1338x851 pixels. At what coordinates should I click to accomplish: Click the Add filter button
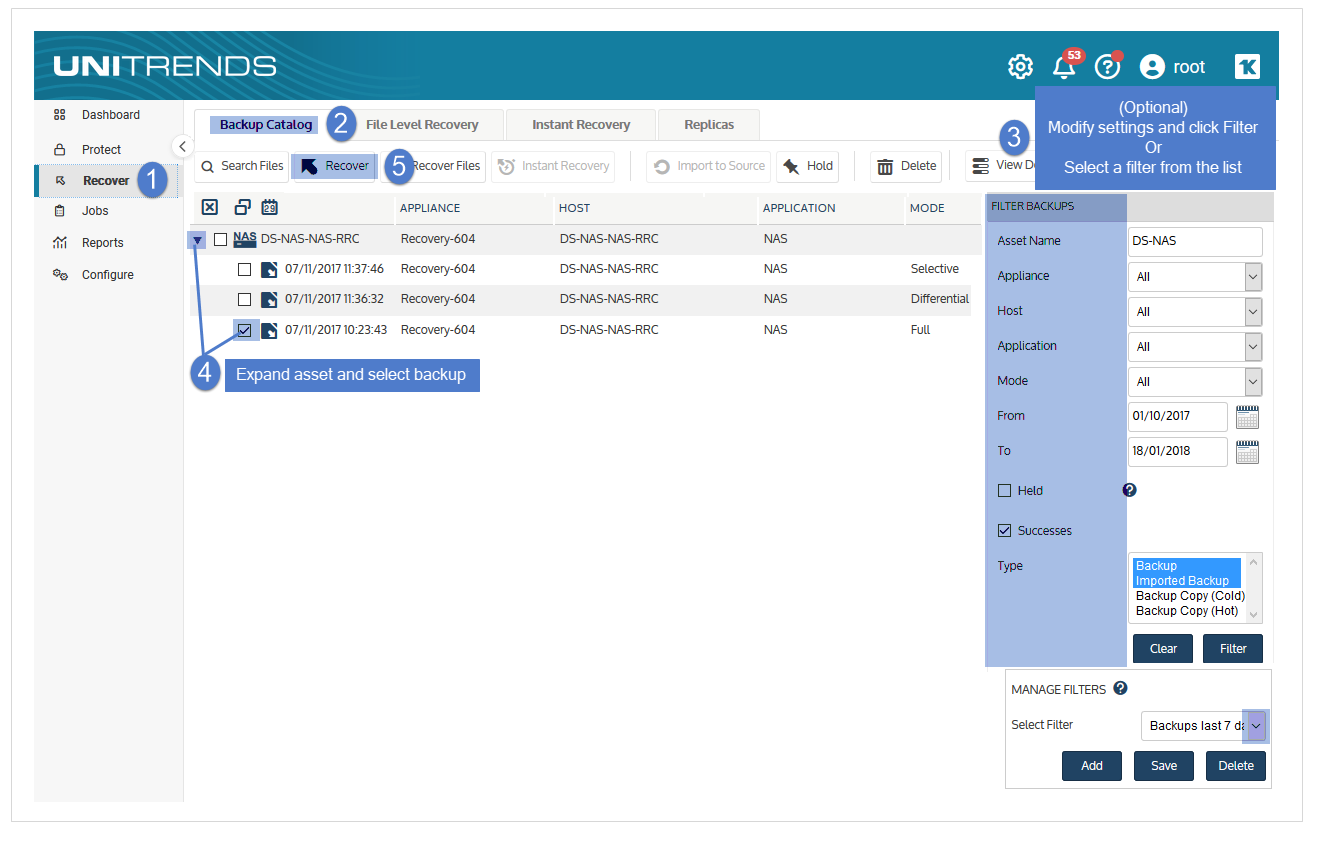(1092, 766)
